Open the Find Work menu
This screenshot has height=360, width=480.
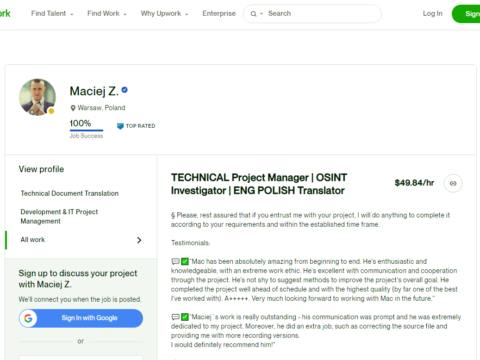pos(107,14)
